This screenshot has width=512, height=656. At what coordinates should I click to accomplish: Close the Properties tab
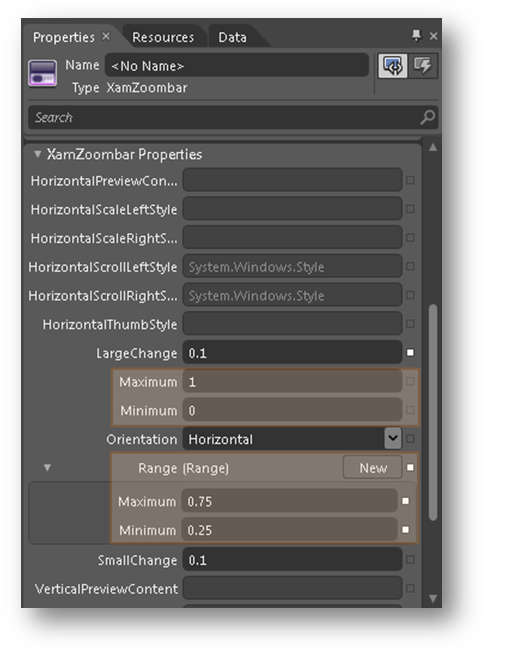point(106,36)
